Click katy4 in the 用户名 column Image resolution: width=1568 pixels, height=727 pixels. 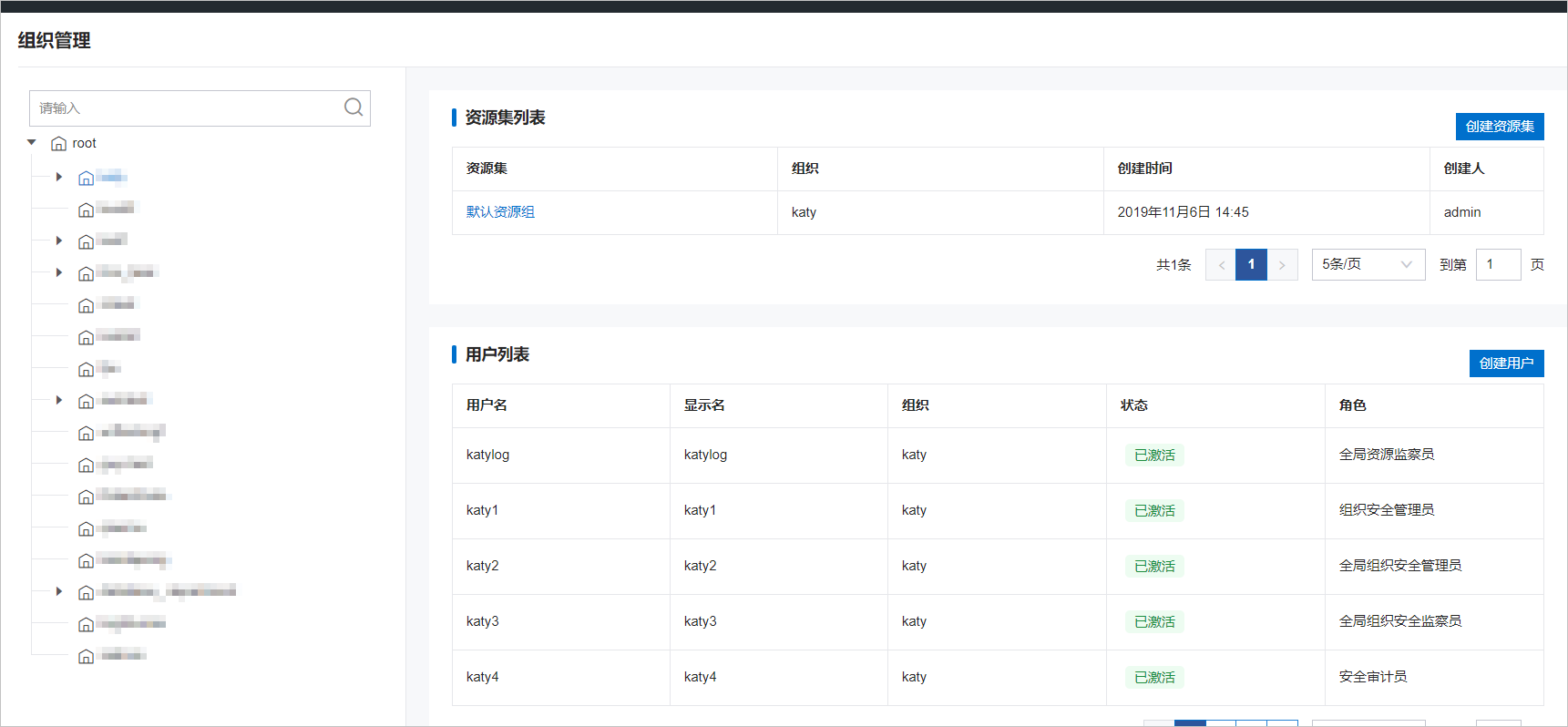pos(482,677)
